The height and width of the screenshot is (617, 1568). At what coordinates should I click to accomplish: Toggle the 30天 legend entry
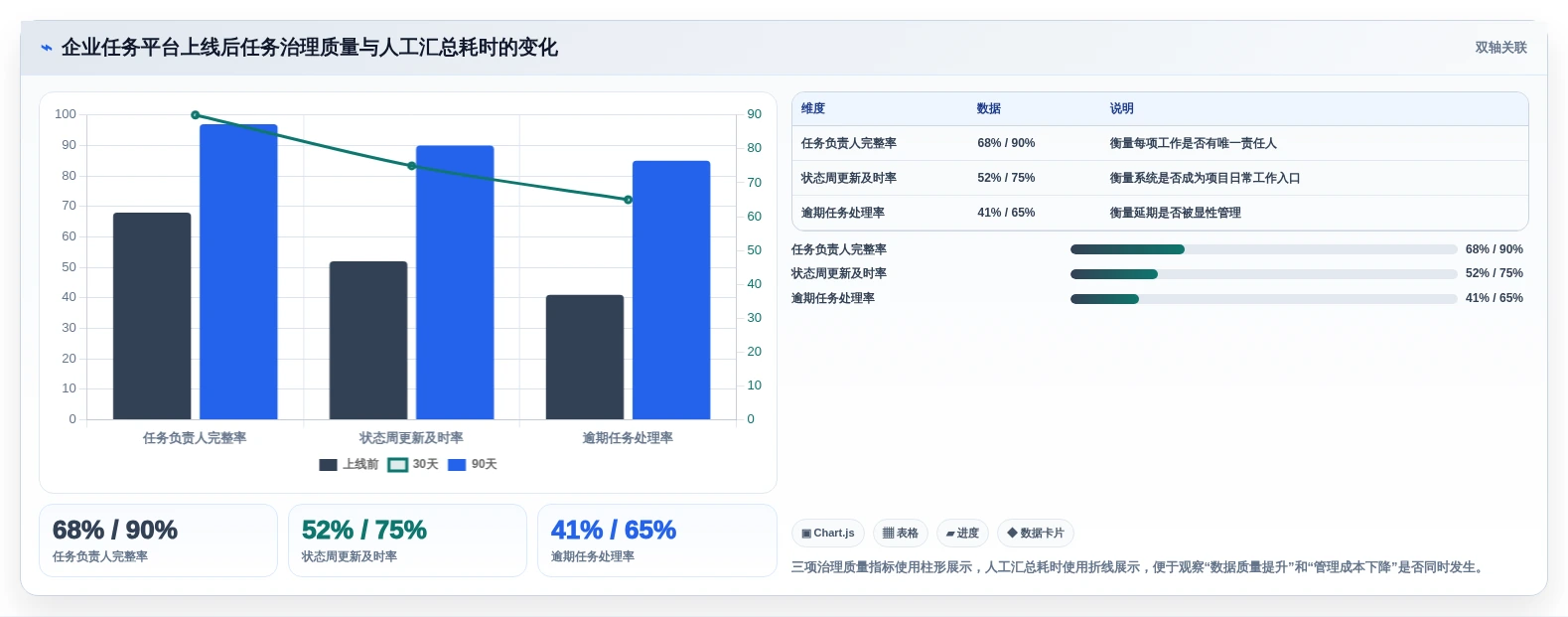pyautogui.click(x=412, y=464)
